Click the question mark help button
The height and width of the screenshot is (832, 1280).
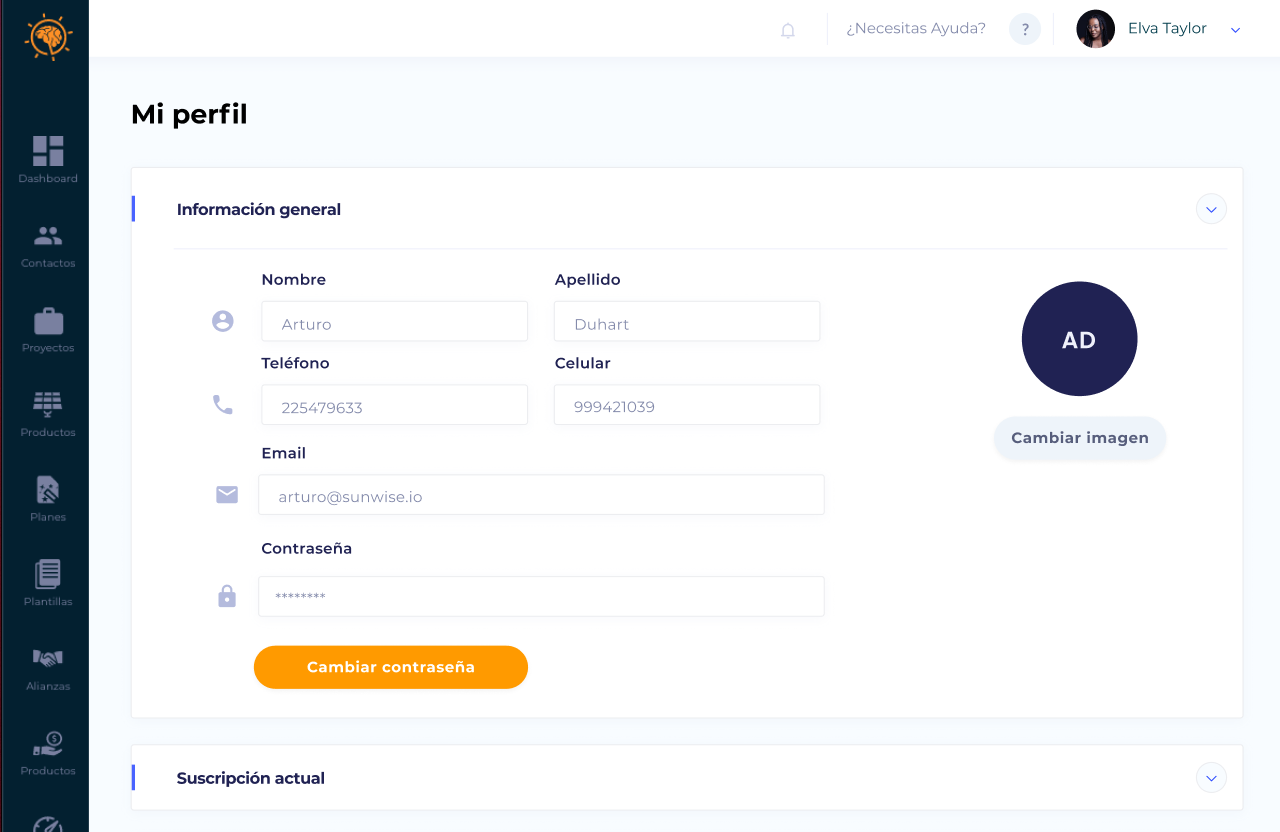pos(1025,29)
